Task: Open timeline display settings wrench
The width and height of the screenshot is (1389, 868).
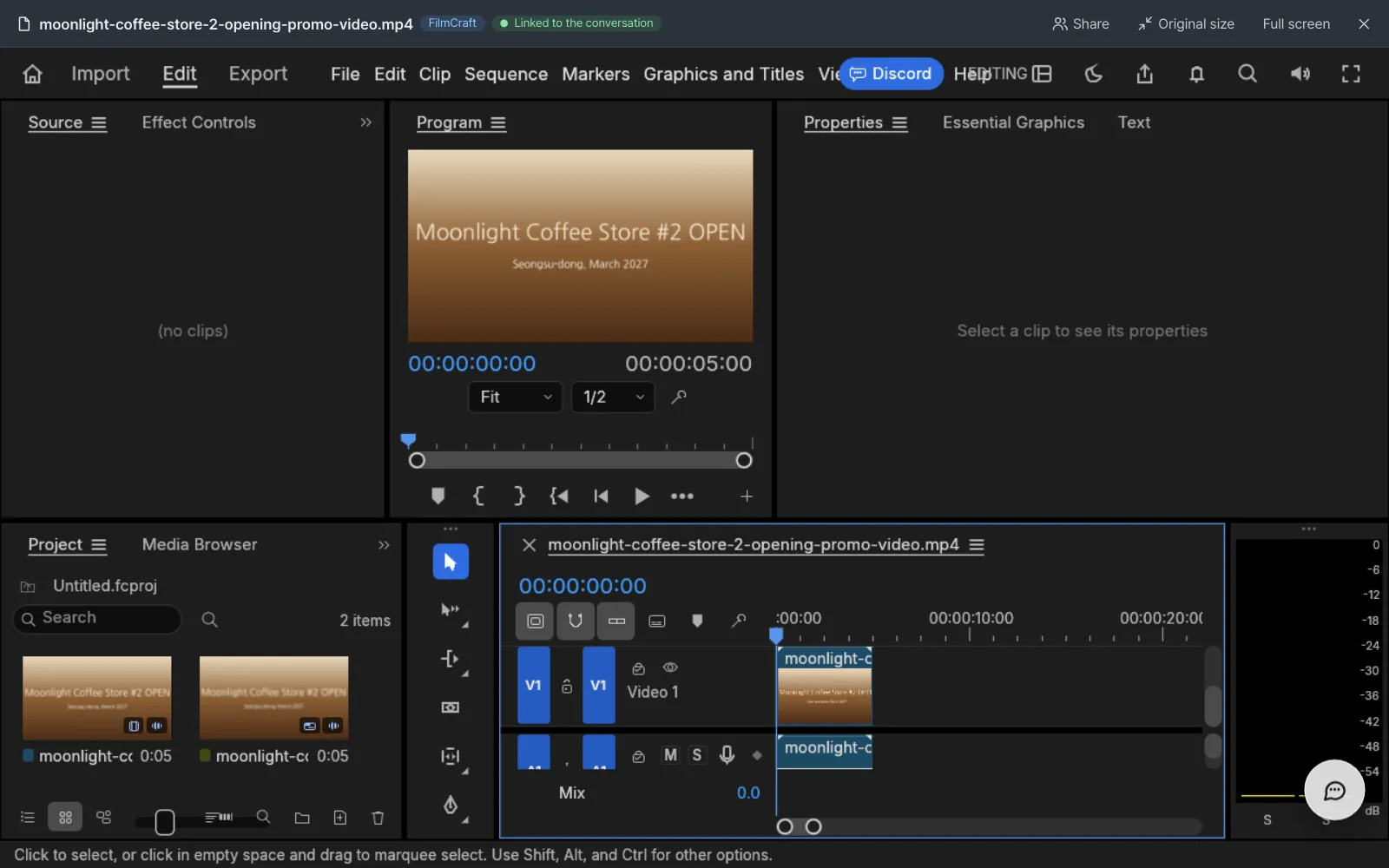Action: pyautogui.click(x=739, y=621)
